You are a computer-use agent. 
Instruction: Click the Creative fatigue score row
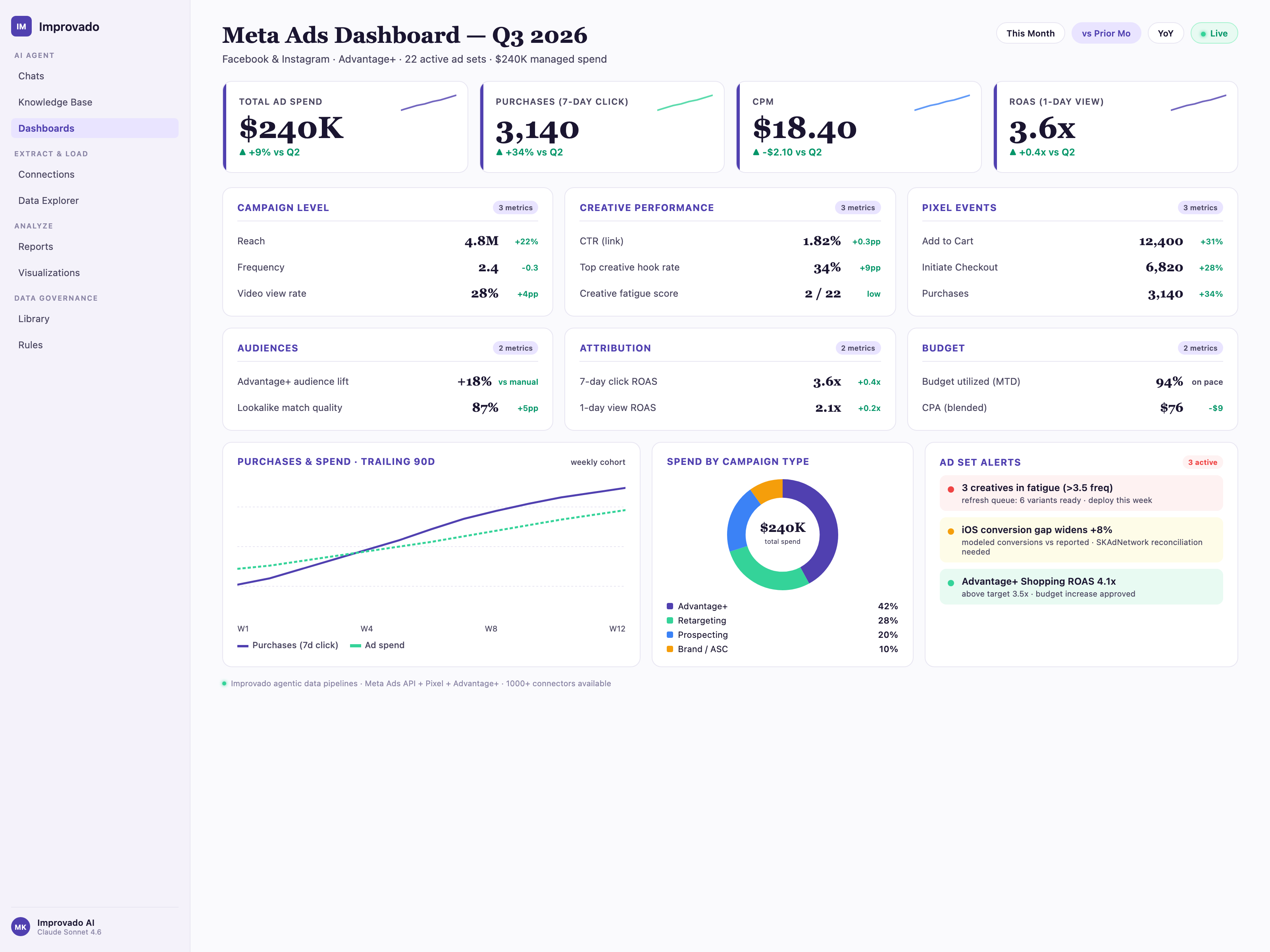point(730,294)
